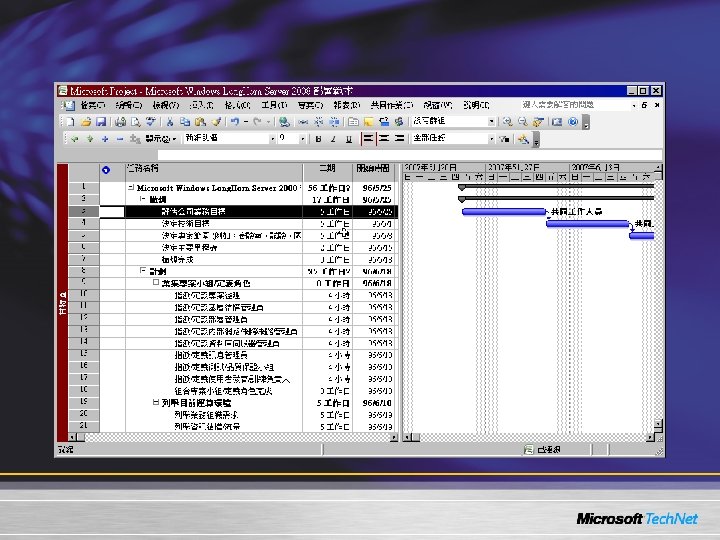This screenshot has height=540, width=720.
Task: Click the Paste clipboard icon
Action: [200, 122]
